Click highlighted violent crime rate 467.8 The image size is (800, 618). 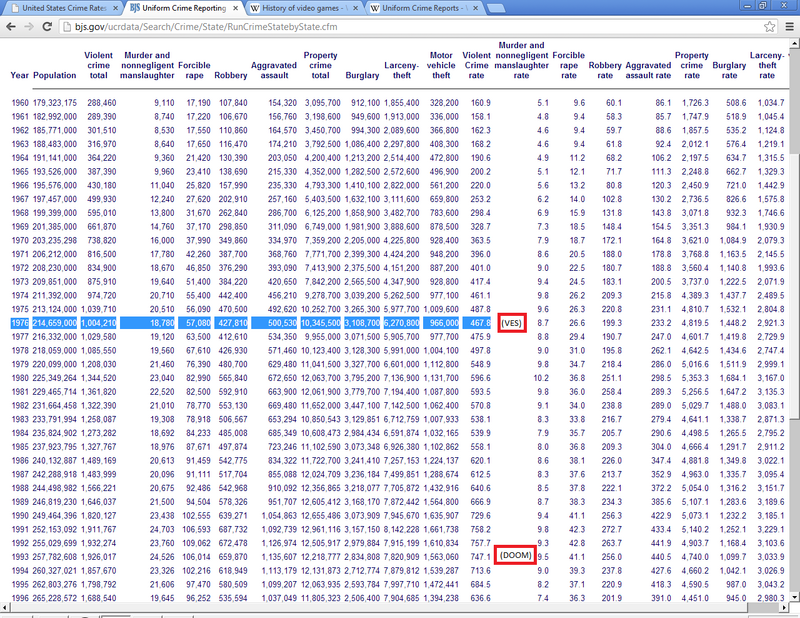(x=479, y=323)
